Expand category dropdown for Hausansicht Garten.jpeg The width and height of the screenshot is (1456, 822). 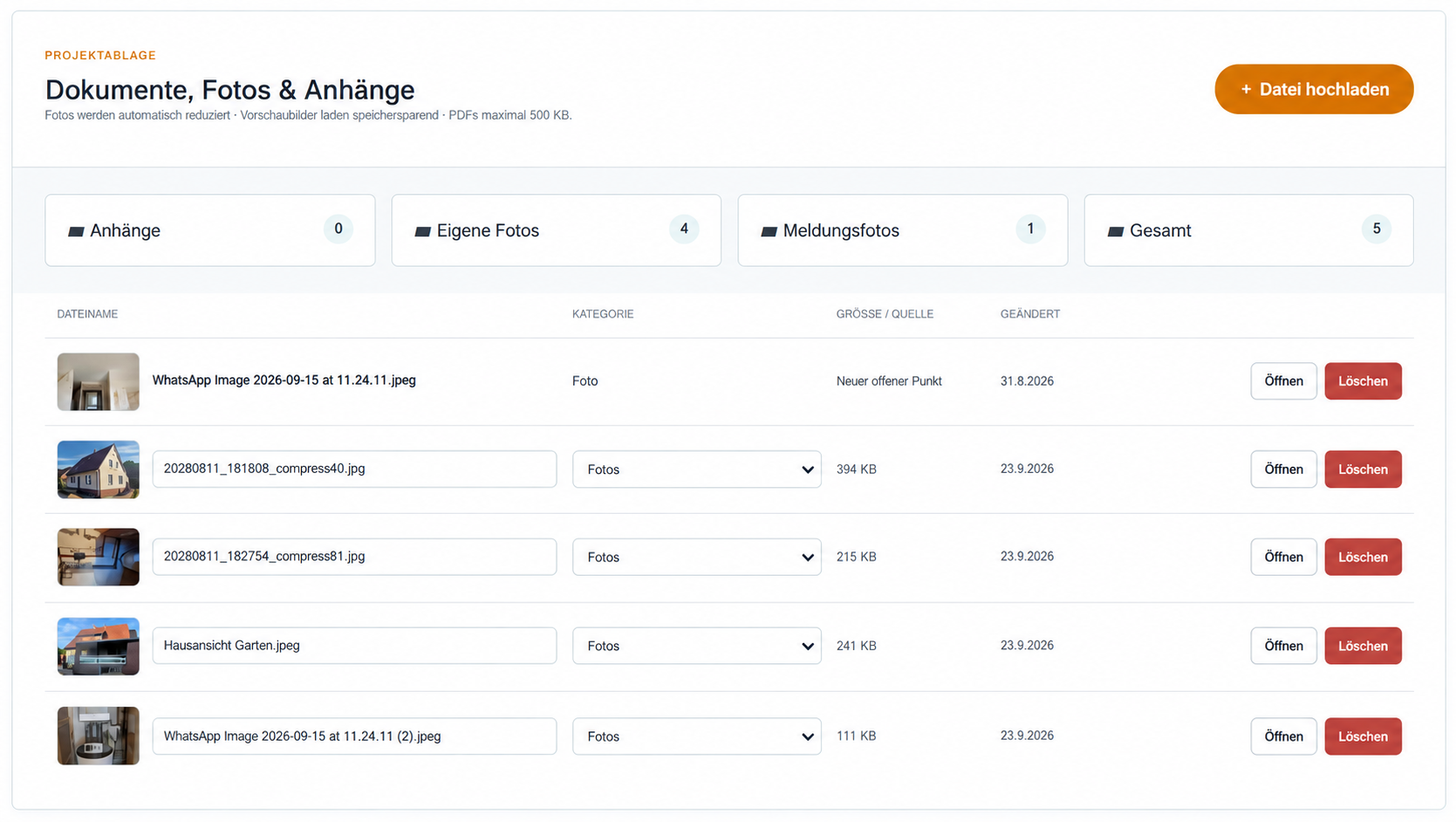point(696,646)
